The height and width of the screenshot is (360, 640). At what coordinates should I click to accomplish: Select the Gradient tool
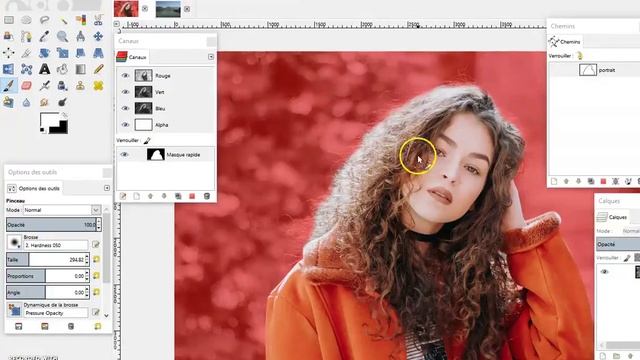click(x=80, y=69)
